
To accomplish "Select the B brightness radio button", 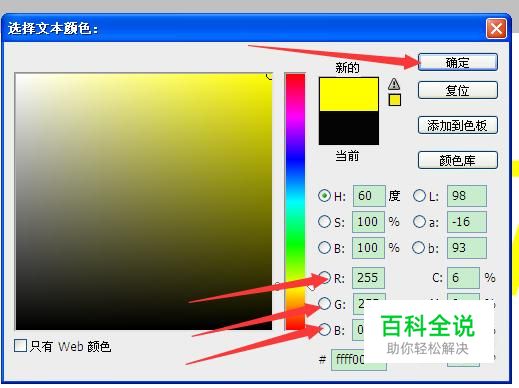I will click(x=324, y=248).
